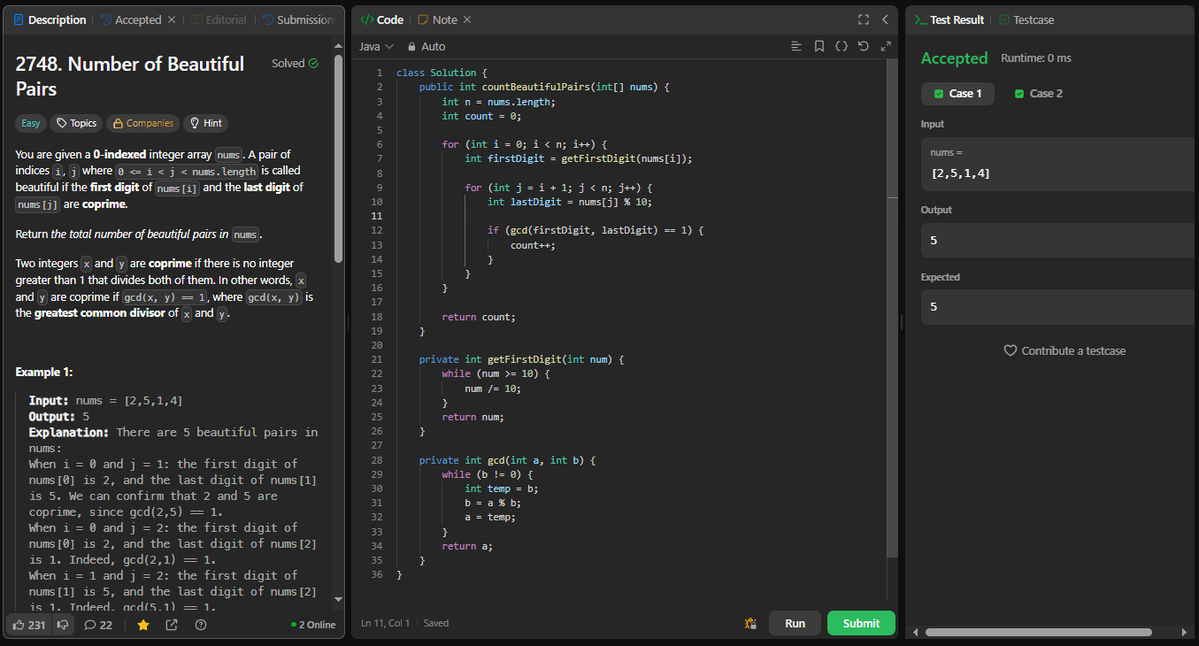Open the Submissions tab

(302, 19)
